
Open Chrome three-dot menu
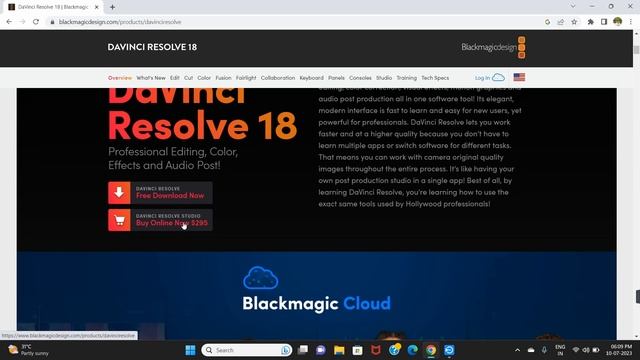coord(631,22)
